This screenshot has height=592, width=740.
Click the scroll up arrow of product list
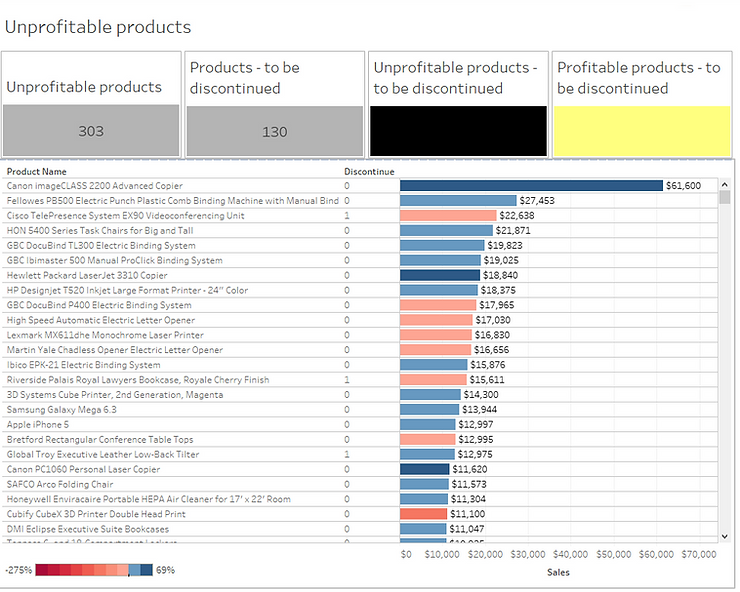(724, 185)
